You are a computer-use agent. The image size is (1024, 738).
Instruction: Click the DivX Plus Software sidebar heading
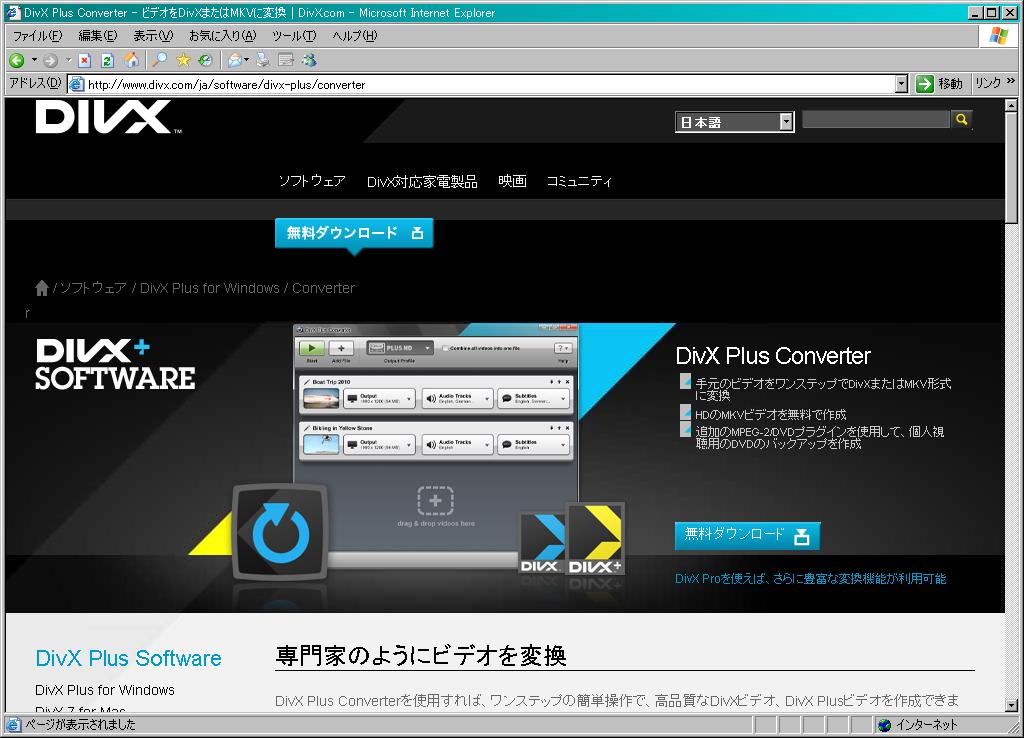click(x=128, y=658)
